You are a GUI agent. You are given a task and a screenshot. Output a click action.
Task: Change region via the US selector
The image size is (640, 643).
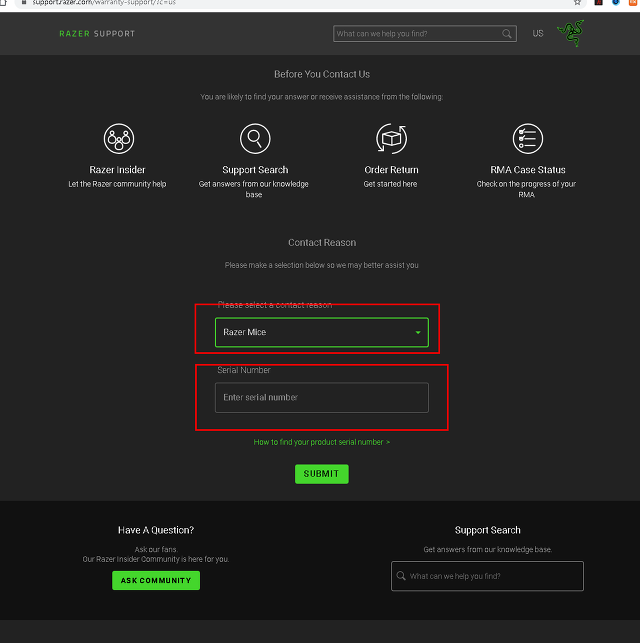click(538, 34)
